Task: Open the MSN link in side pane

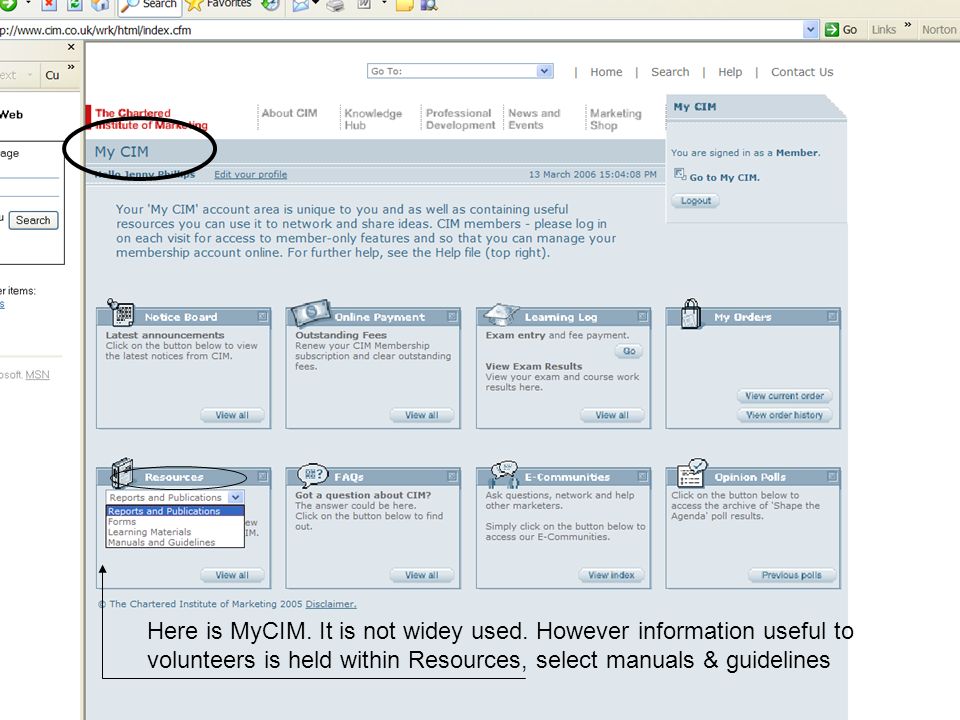Action: 37,375
